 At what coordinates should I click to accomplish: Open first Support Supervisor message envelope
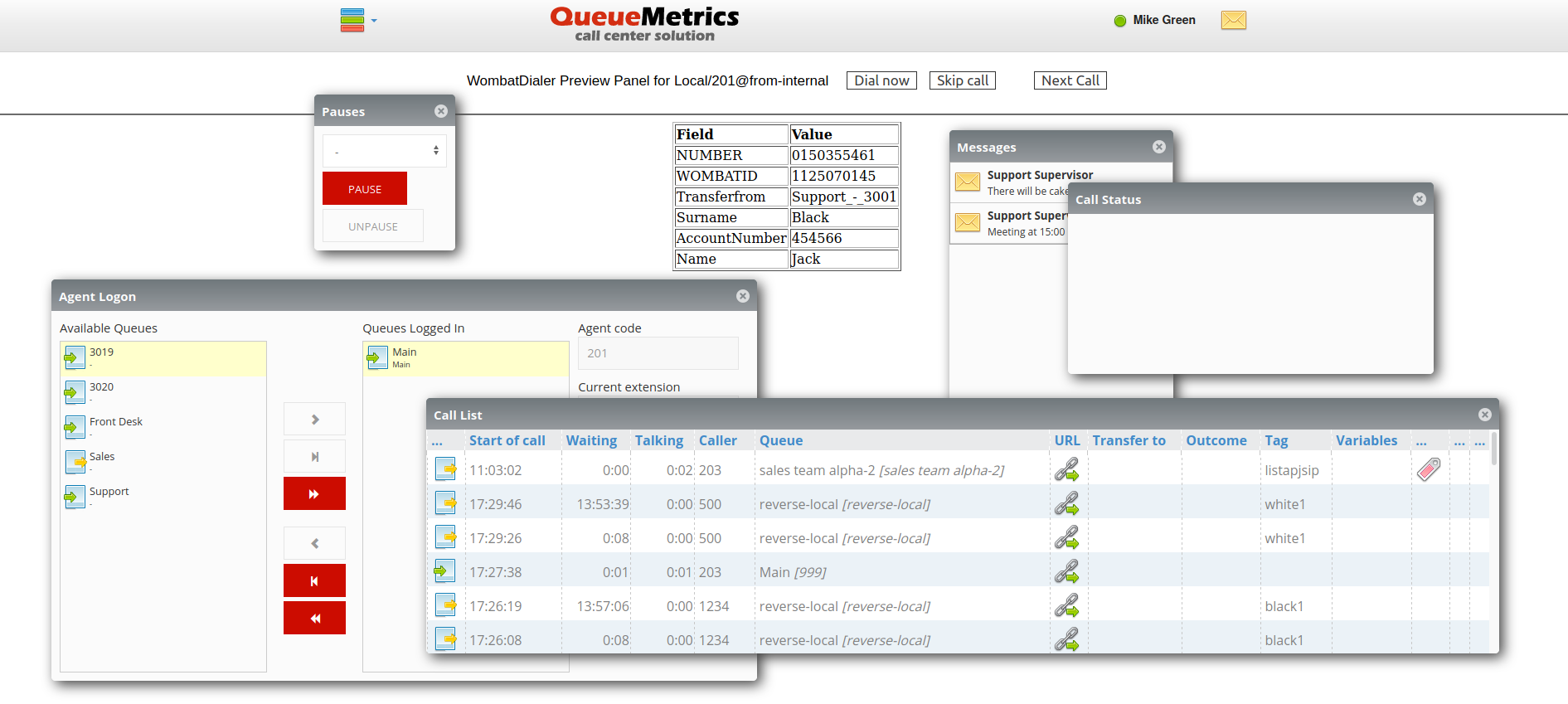[x=968, y=182]
